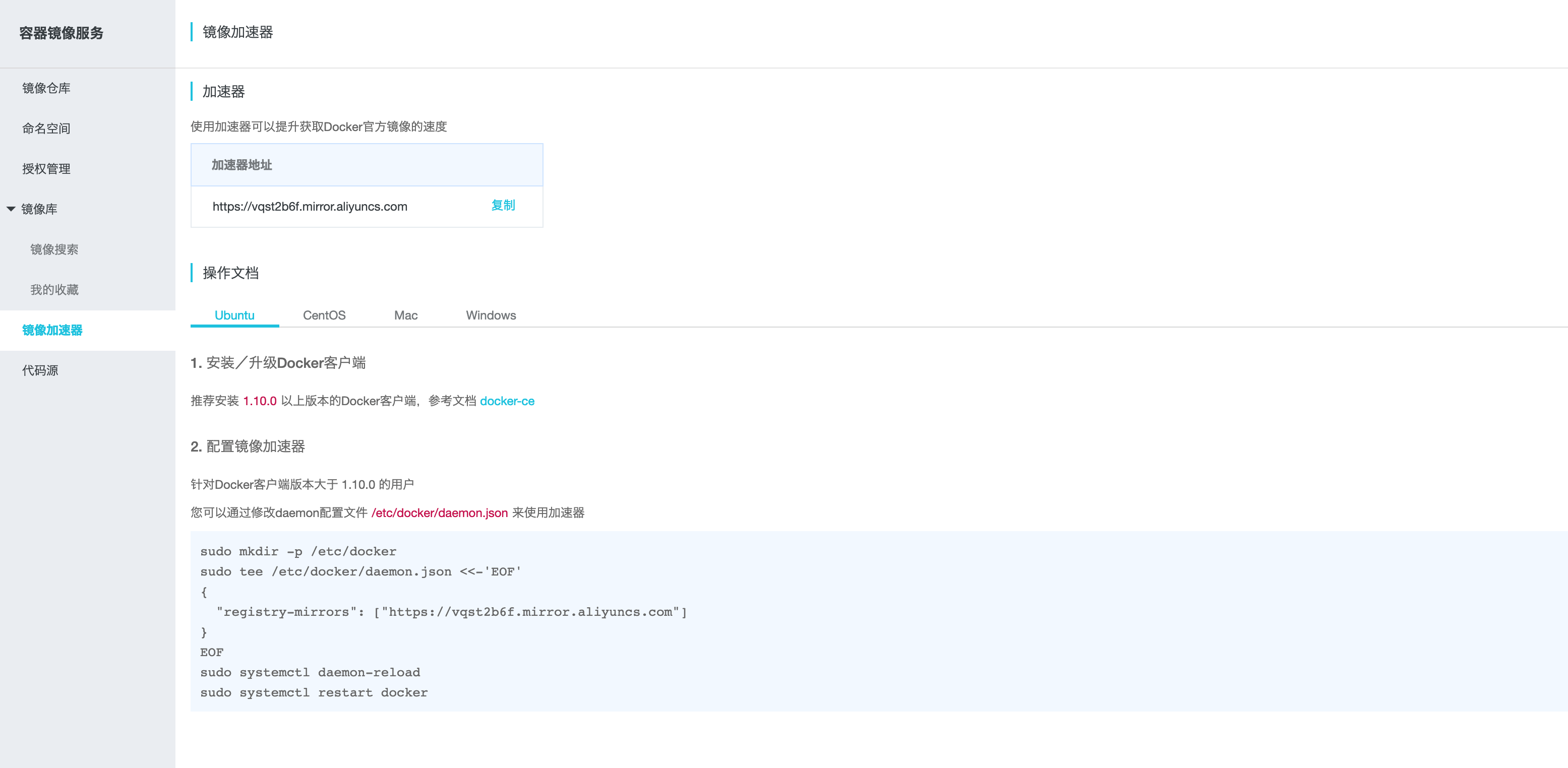
Task: Switch to the Mac tab
Action: click(x=405, y=315)
